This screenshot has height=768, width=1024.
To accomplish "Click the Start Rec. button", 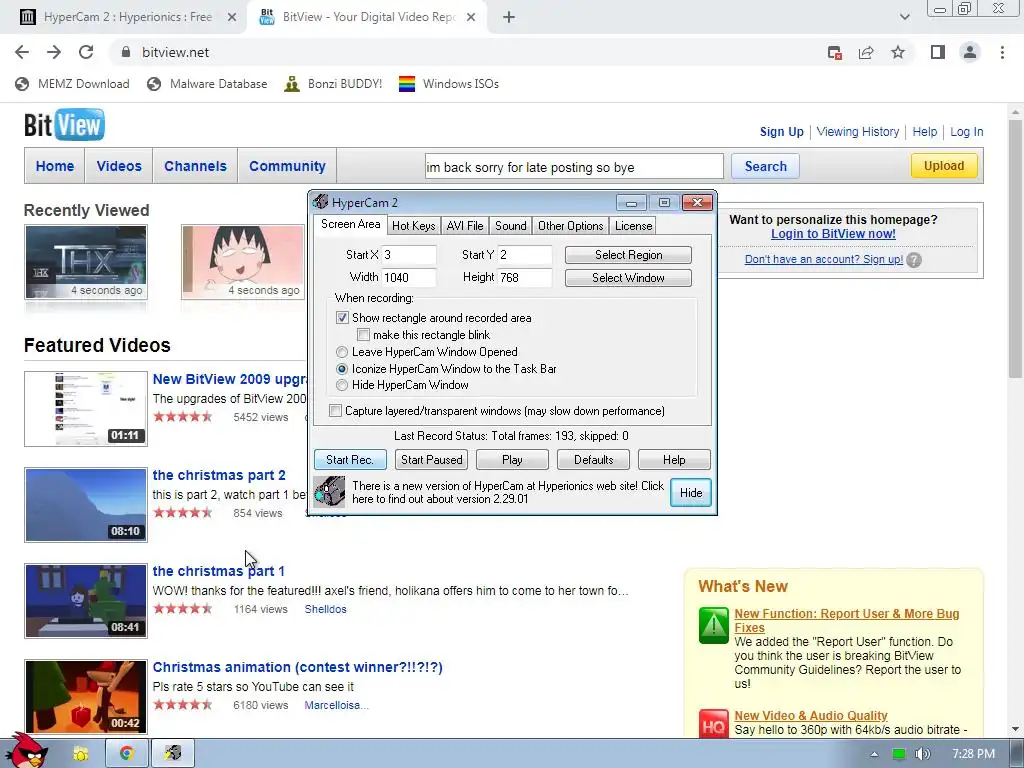I will pos(350,460).
